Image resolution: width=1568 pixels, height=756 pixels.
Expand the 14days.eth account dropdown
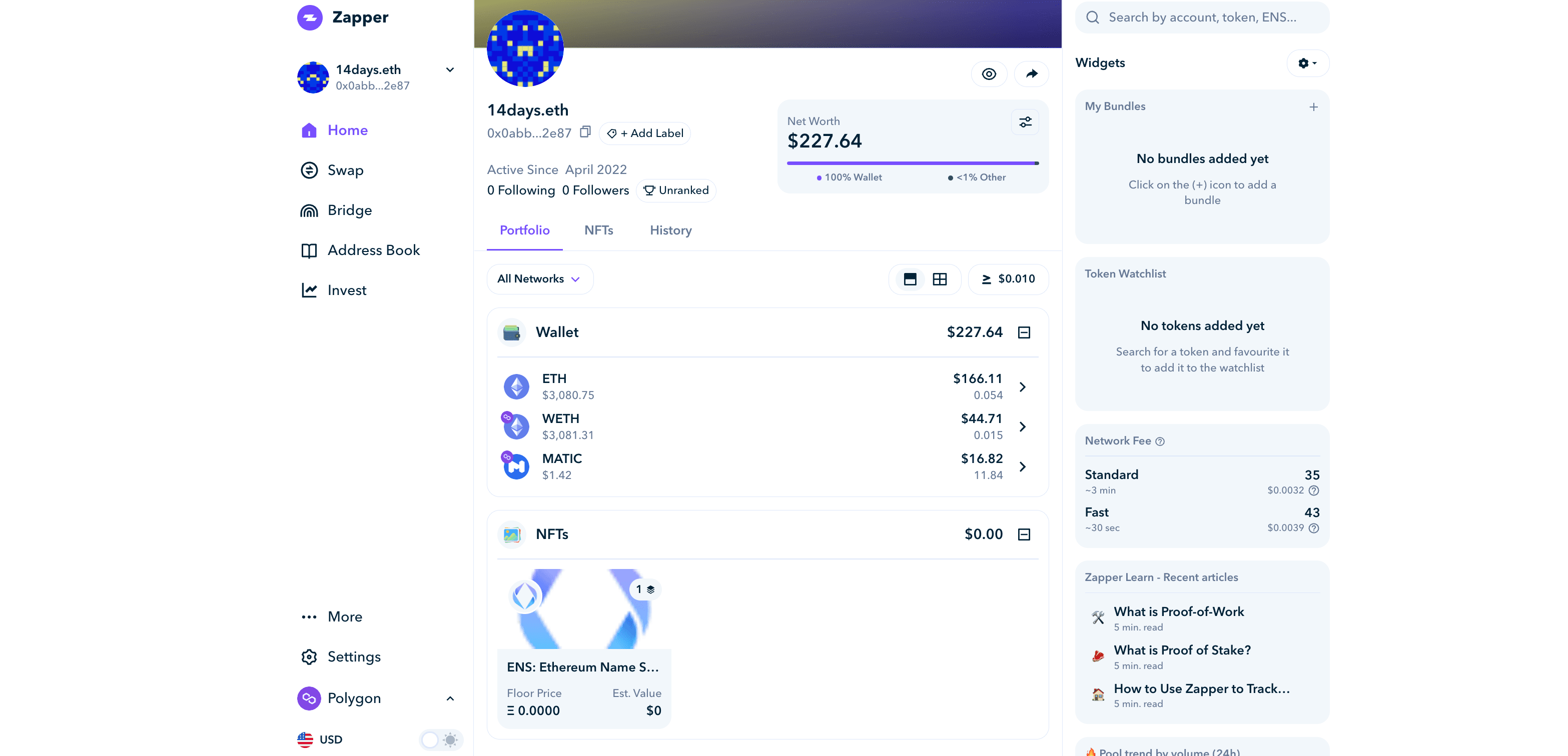(x=449, y=70)
